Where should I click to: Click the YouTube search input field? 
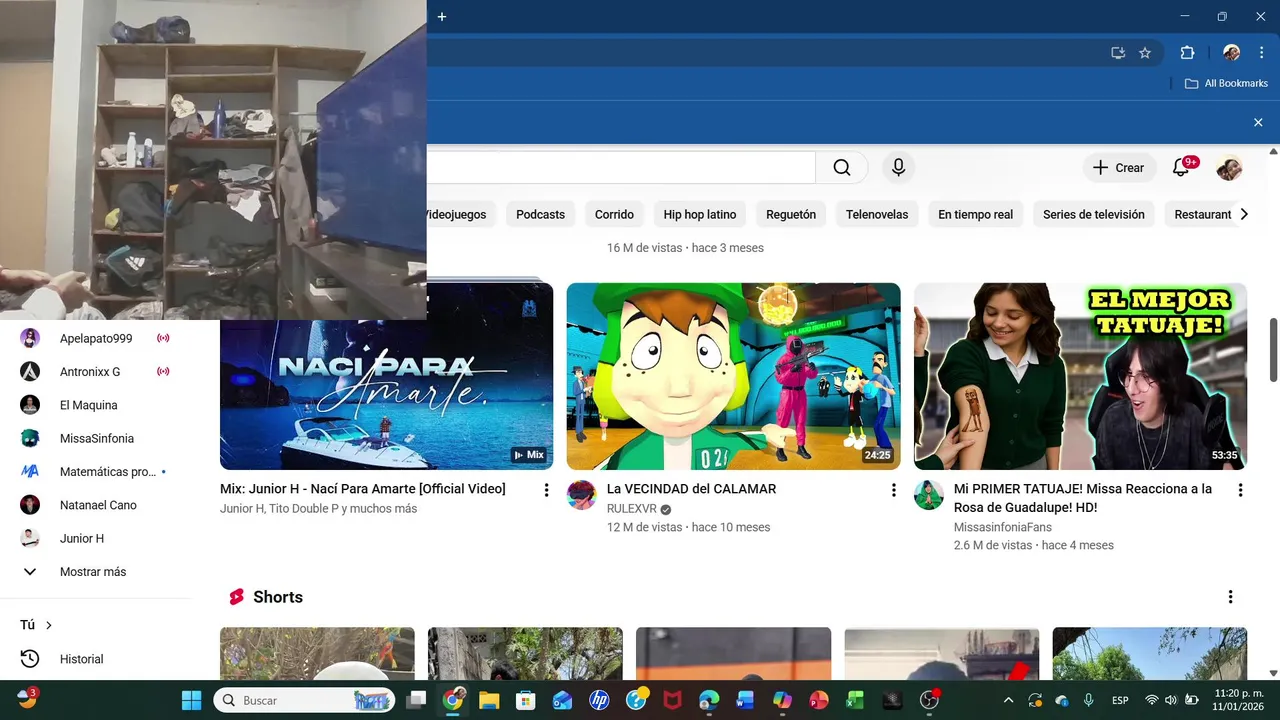pos(621,168)
